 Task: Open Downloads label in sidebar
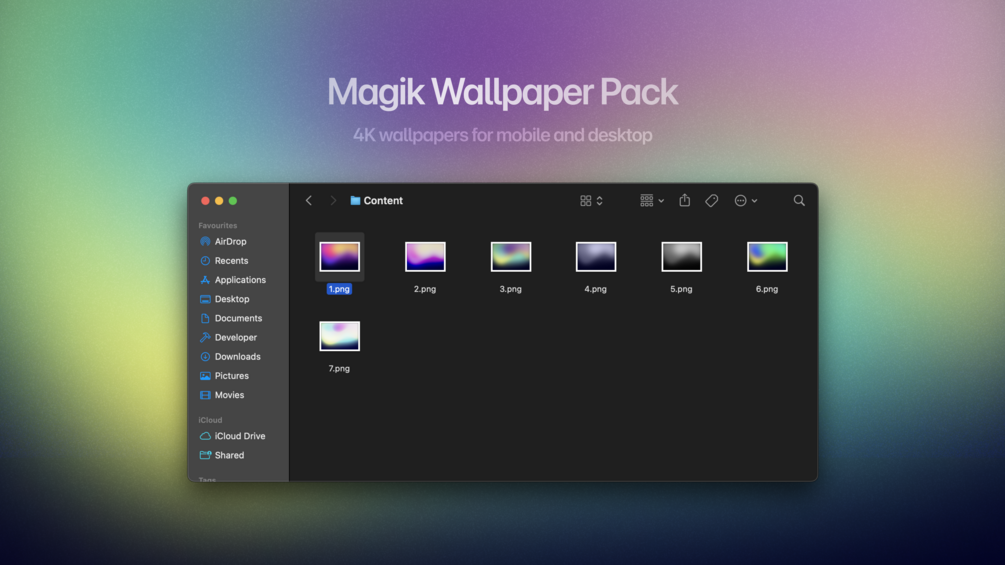click(238, 357)
